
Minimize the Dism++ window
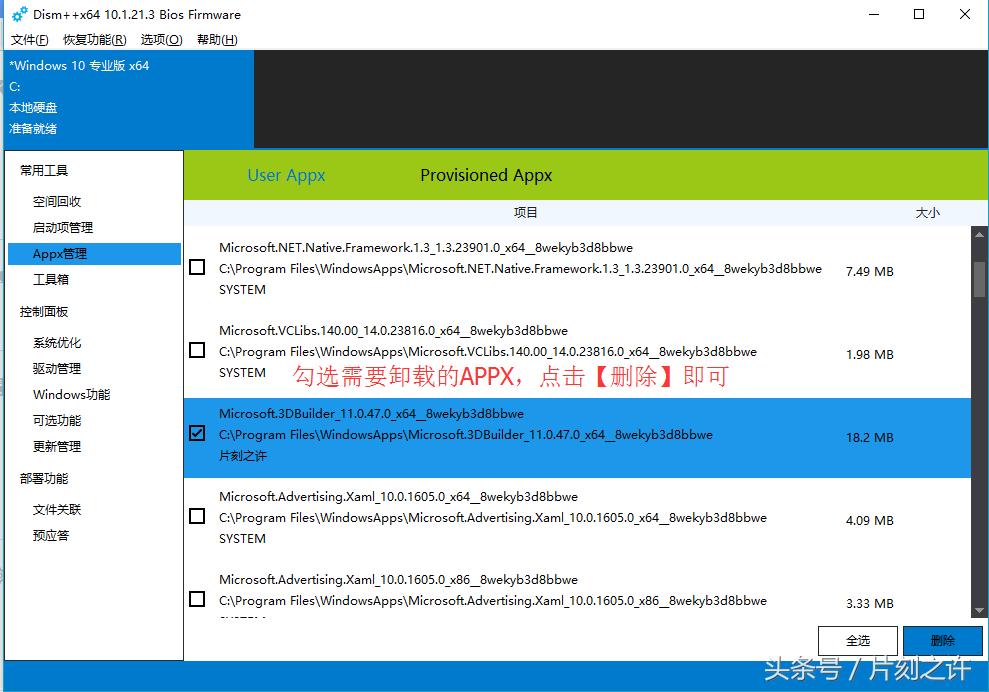874,14
